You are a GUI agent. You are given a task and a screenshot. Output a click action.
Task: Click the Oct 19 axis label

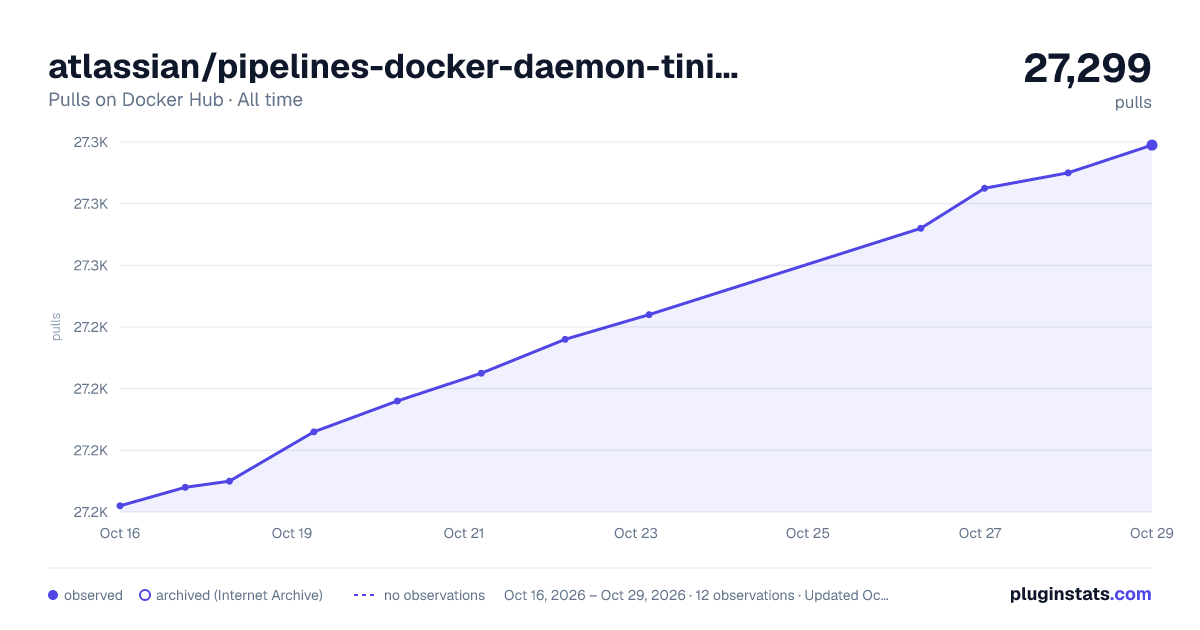[x=292, y=533]
